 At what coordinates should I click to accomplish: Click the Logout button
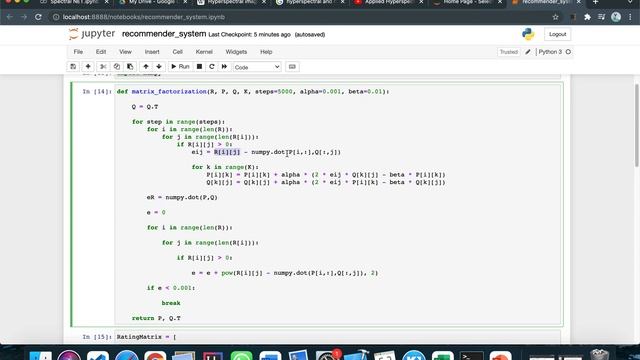coord(557,34)
